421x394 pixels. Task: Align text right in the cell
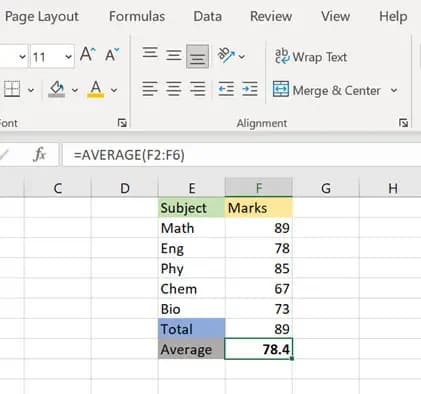tap(198, 89)
